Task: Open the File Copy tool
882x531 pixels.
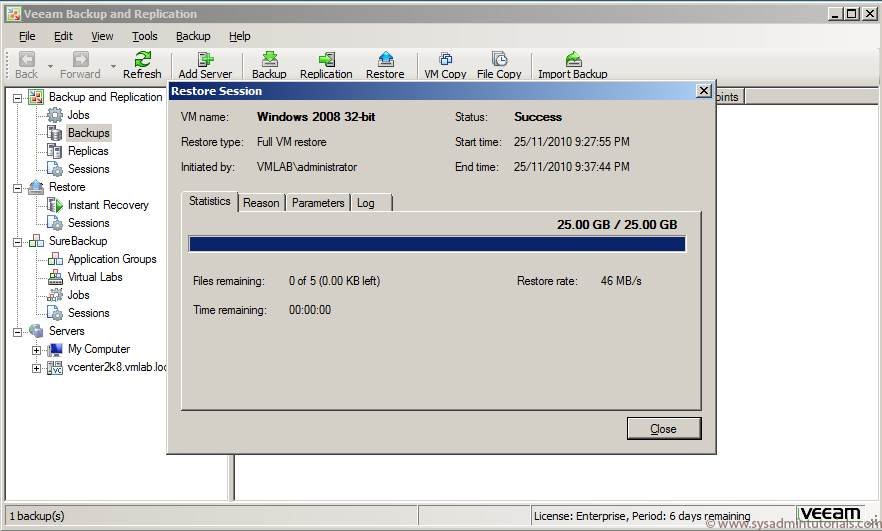Action: point(499,59)
